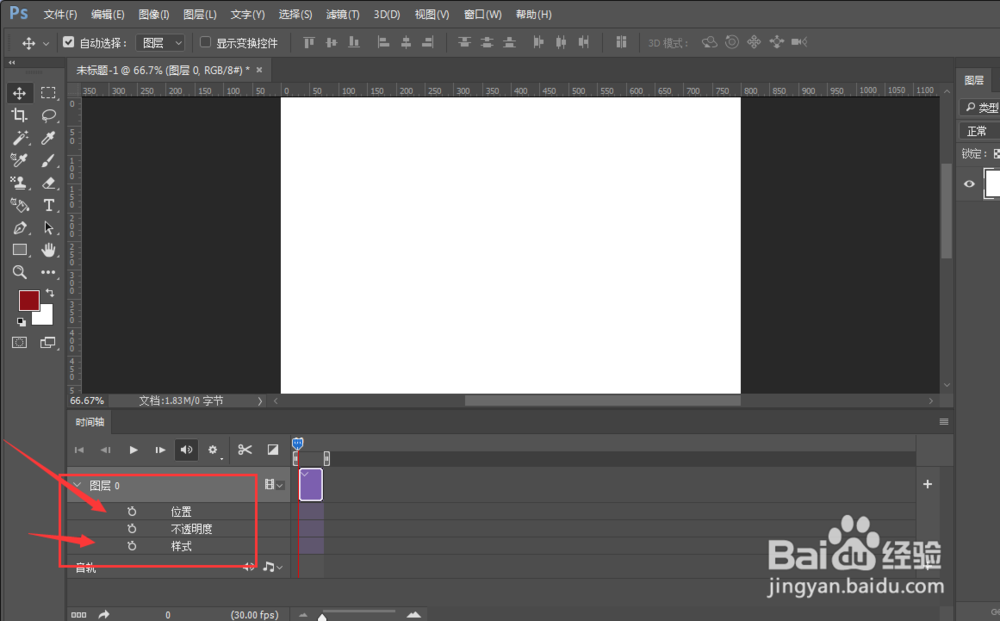Open the timeline transition icon
This screenshot has width=1000, height=621.
point(272,449)
